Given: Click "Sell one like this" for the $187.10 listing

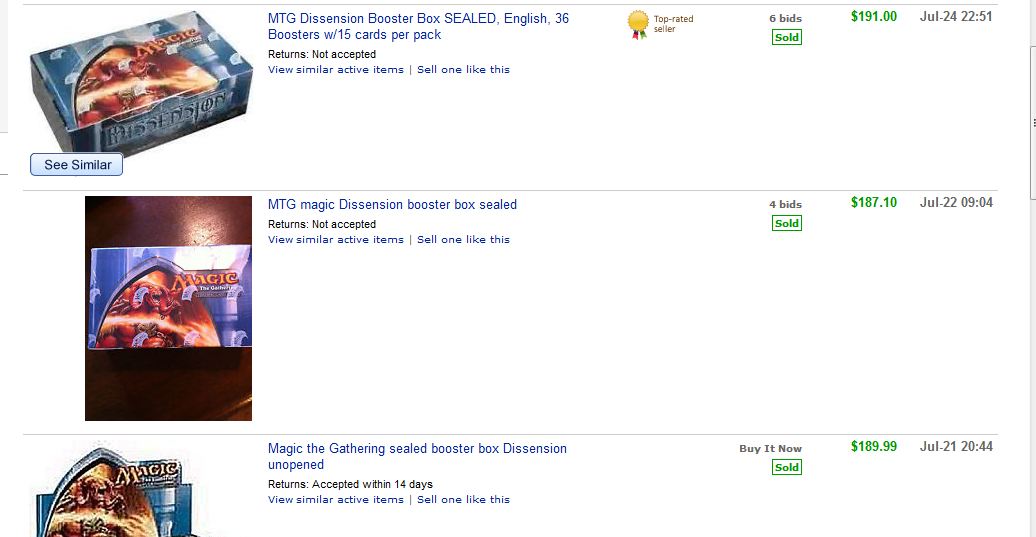Looking at the screenshot, I should click(463, 240).
